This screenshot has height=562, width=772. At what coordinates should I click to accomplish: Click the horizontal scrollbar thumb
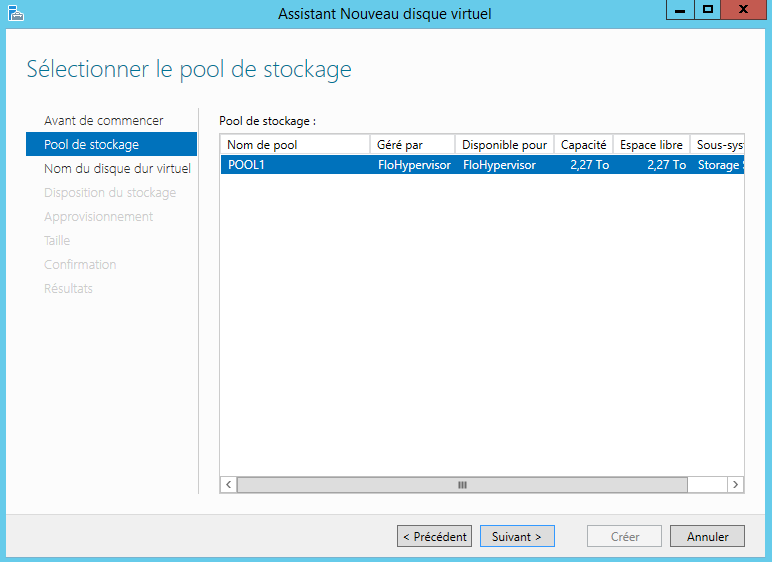462,485
